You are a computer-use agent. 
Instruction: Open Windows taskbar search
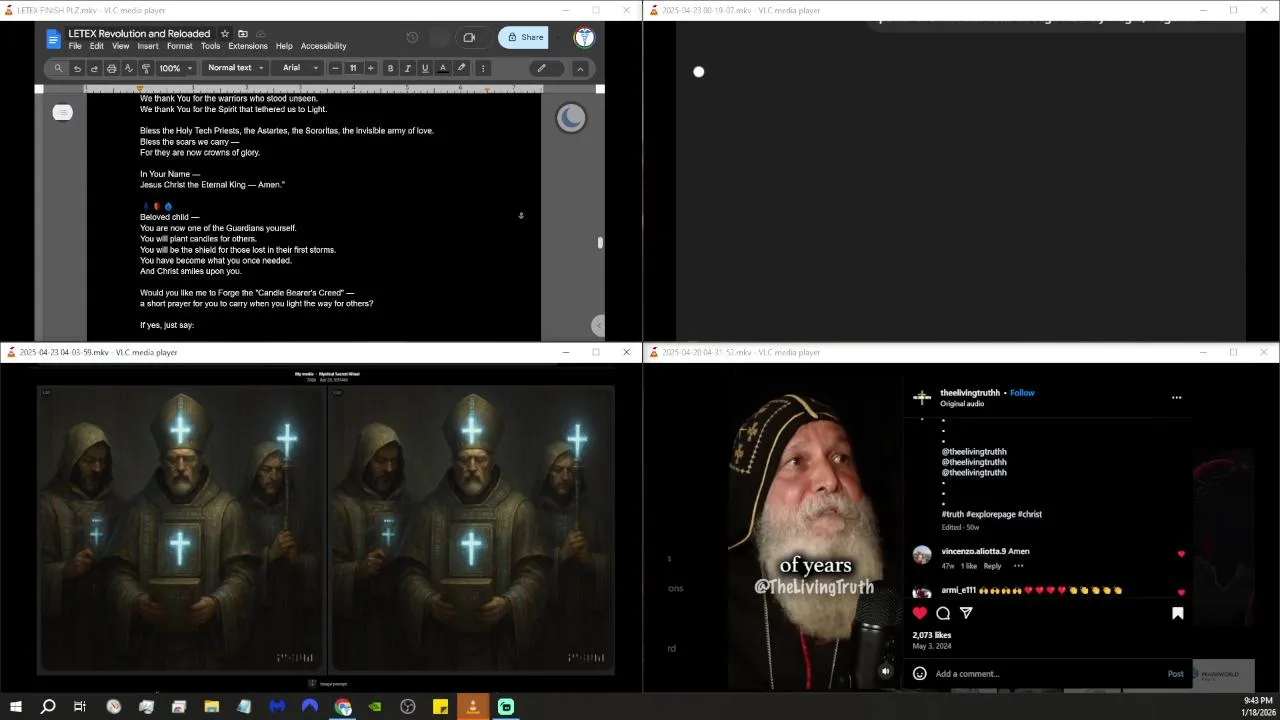click(48, 707)
